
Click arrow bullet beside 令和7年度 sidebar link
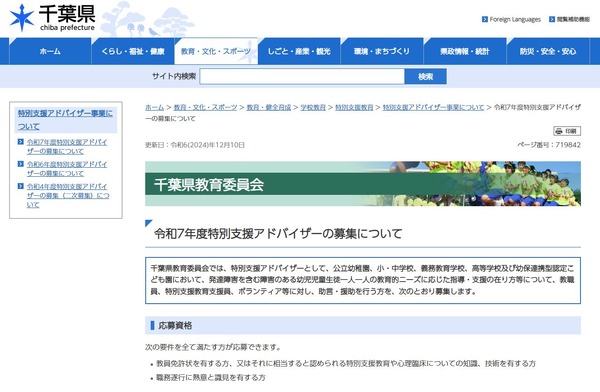click(x=21, y=142)
